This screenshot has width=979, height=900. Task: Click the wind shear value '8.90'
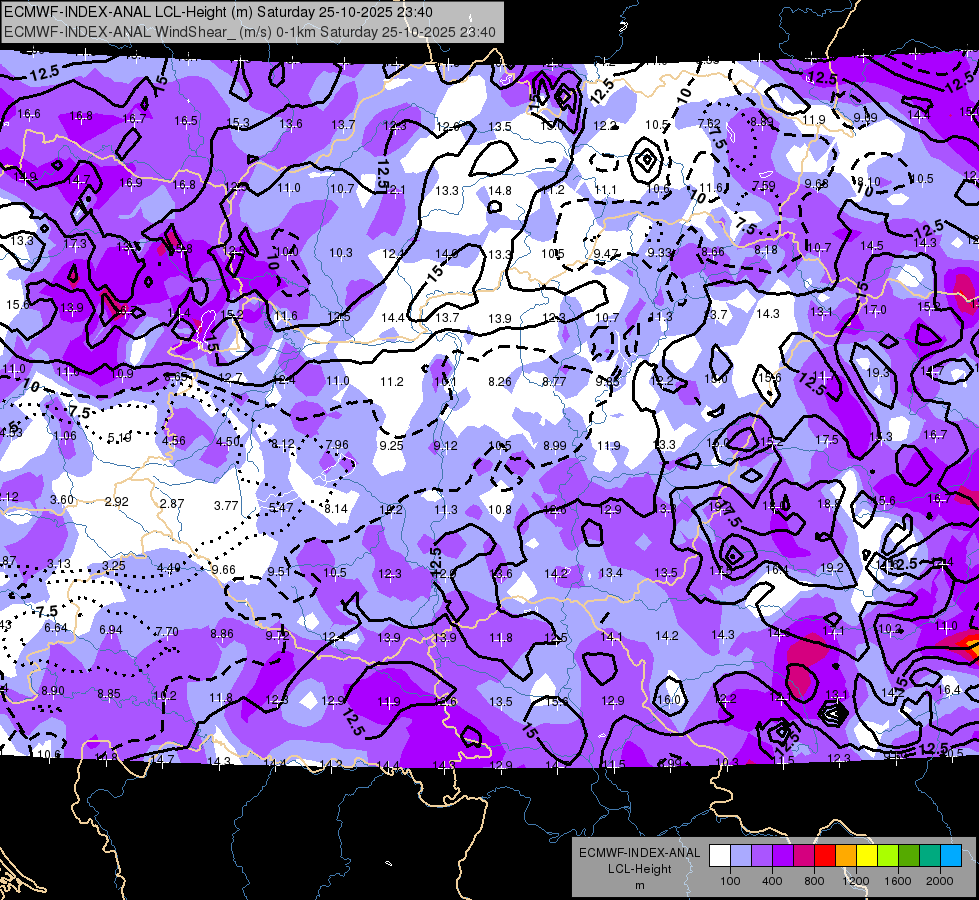click(x=53, y=691)
